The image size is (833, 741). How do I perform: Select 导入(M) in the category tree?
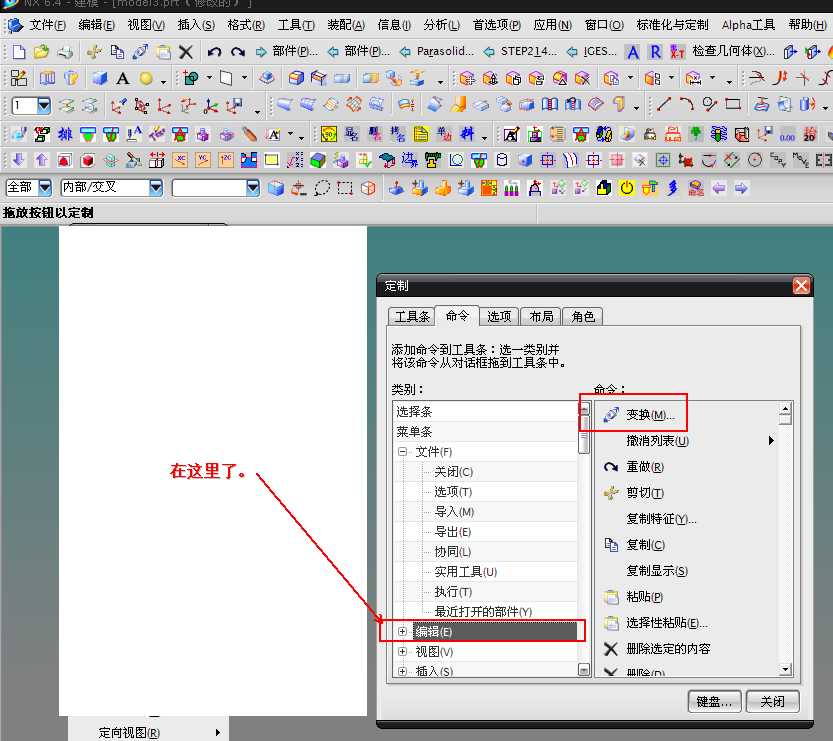click(x=454, y=512)
